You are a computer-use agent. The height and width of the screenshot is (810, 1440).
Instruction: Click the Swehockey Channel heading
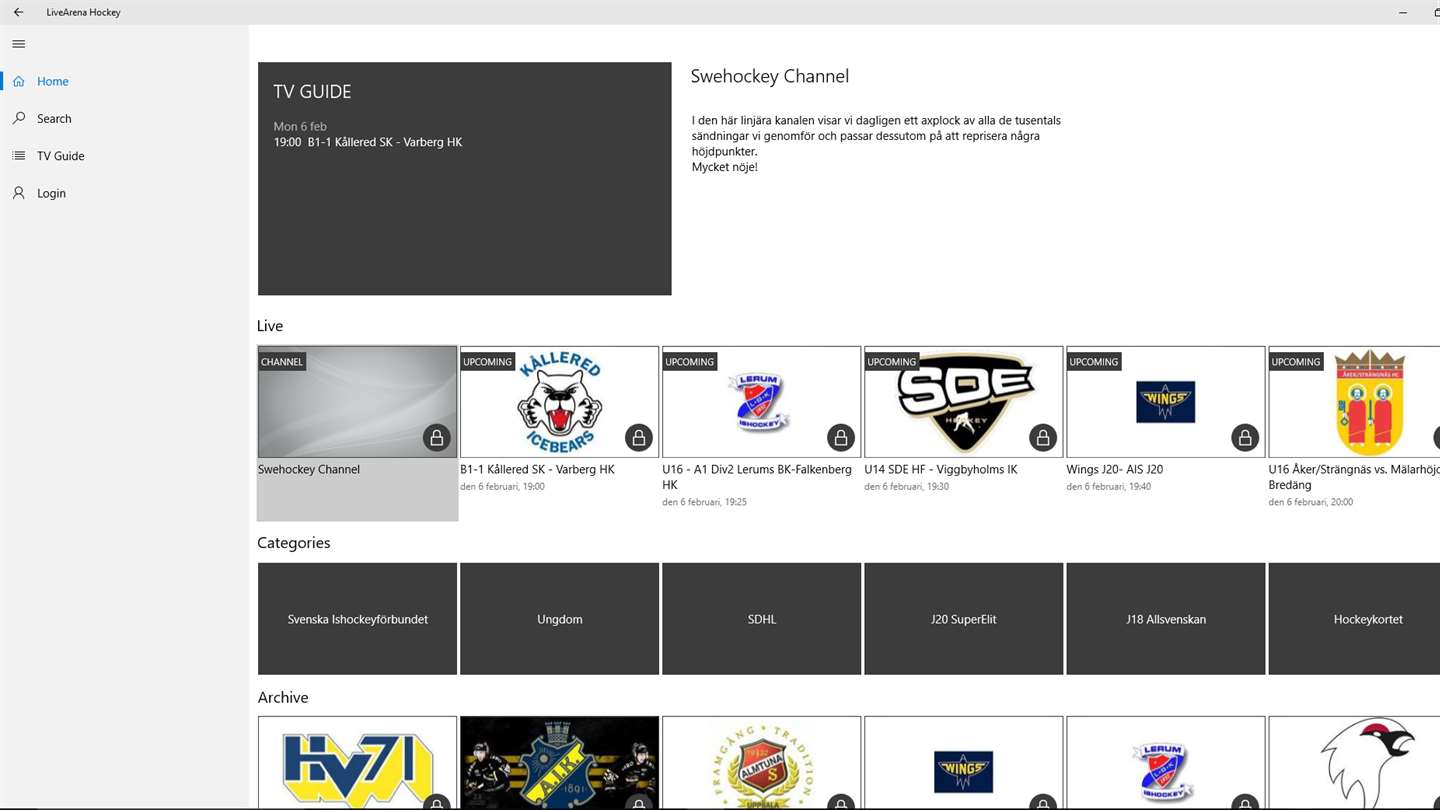point(769,76)
